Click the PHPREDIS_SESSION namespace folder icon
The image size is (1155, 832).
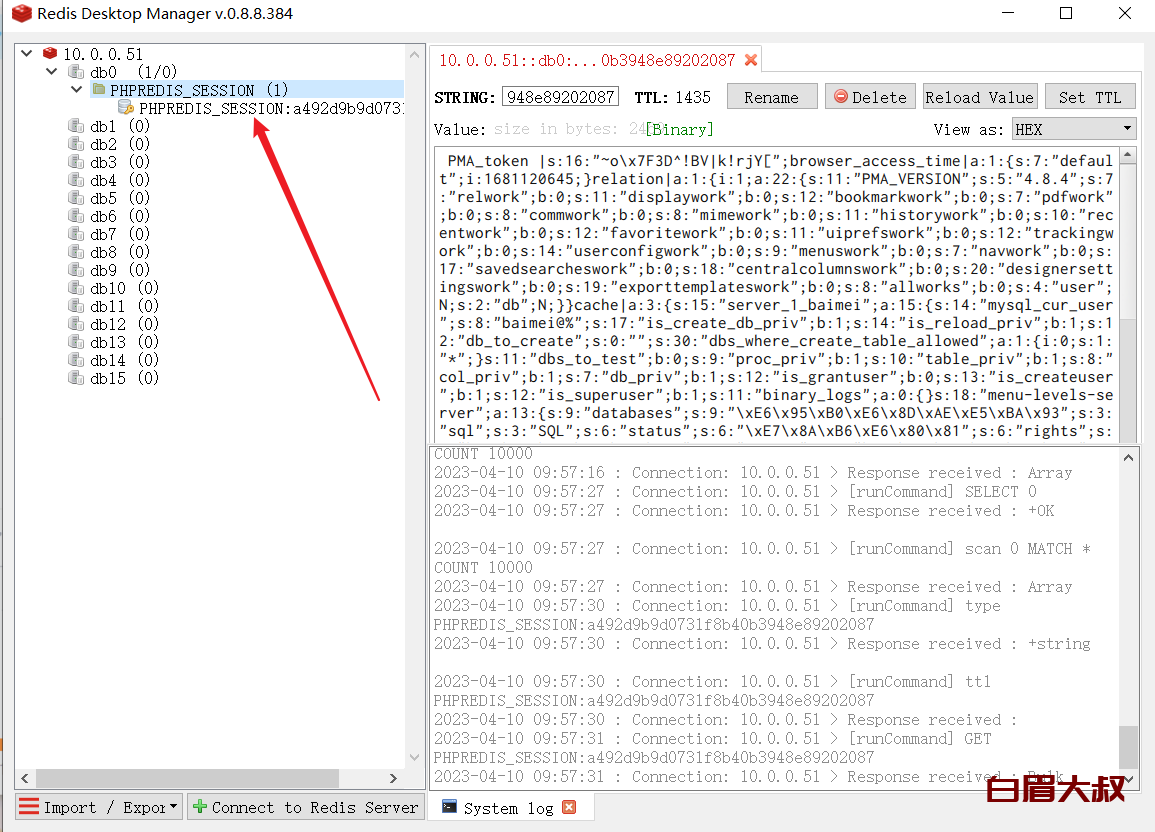pyautogui.click(x=99, y=90)
